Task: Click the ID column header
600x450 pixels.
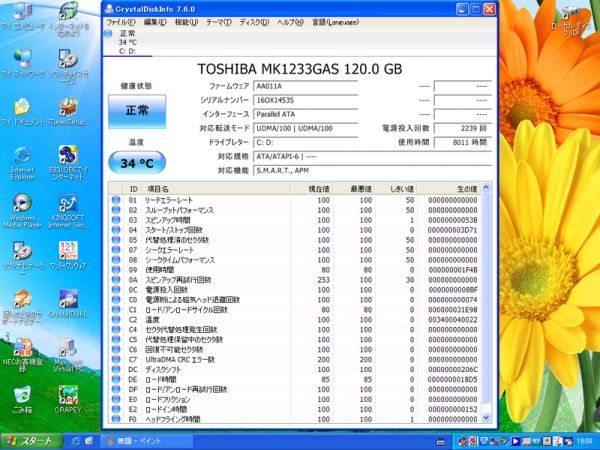Action: pos(133,189)
